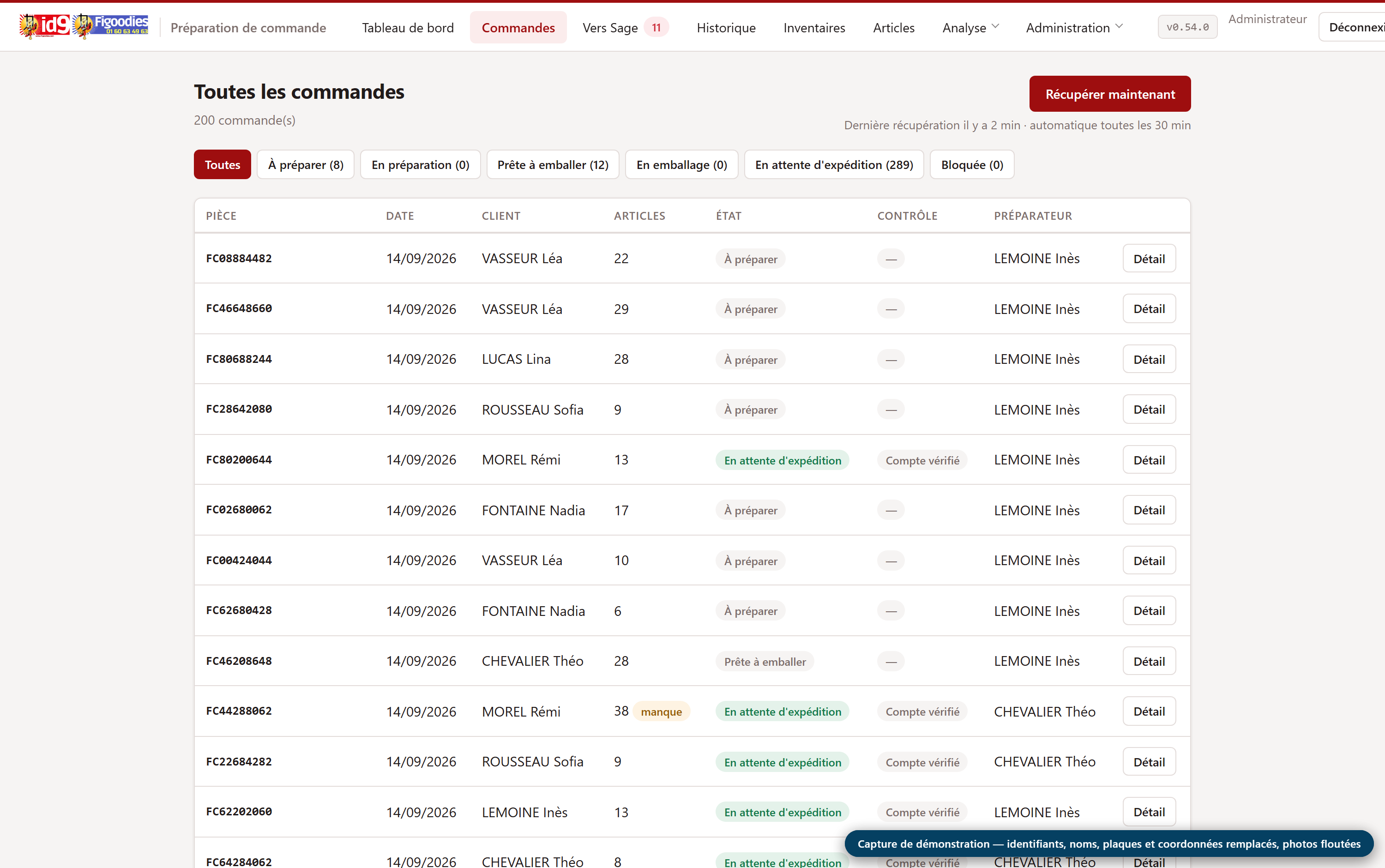1385x868 pixels.
Task: Filter by En préparation (0)
Action: tap(420, 165)
